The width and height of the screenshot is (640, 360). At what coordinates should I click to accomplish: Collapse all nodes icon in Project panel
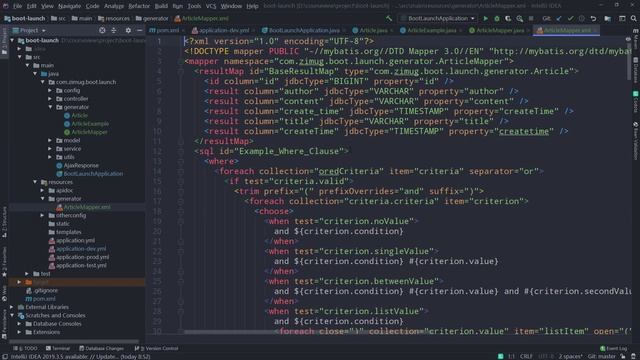click(114, 30)
